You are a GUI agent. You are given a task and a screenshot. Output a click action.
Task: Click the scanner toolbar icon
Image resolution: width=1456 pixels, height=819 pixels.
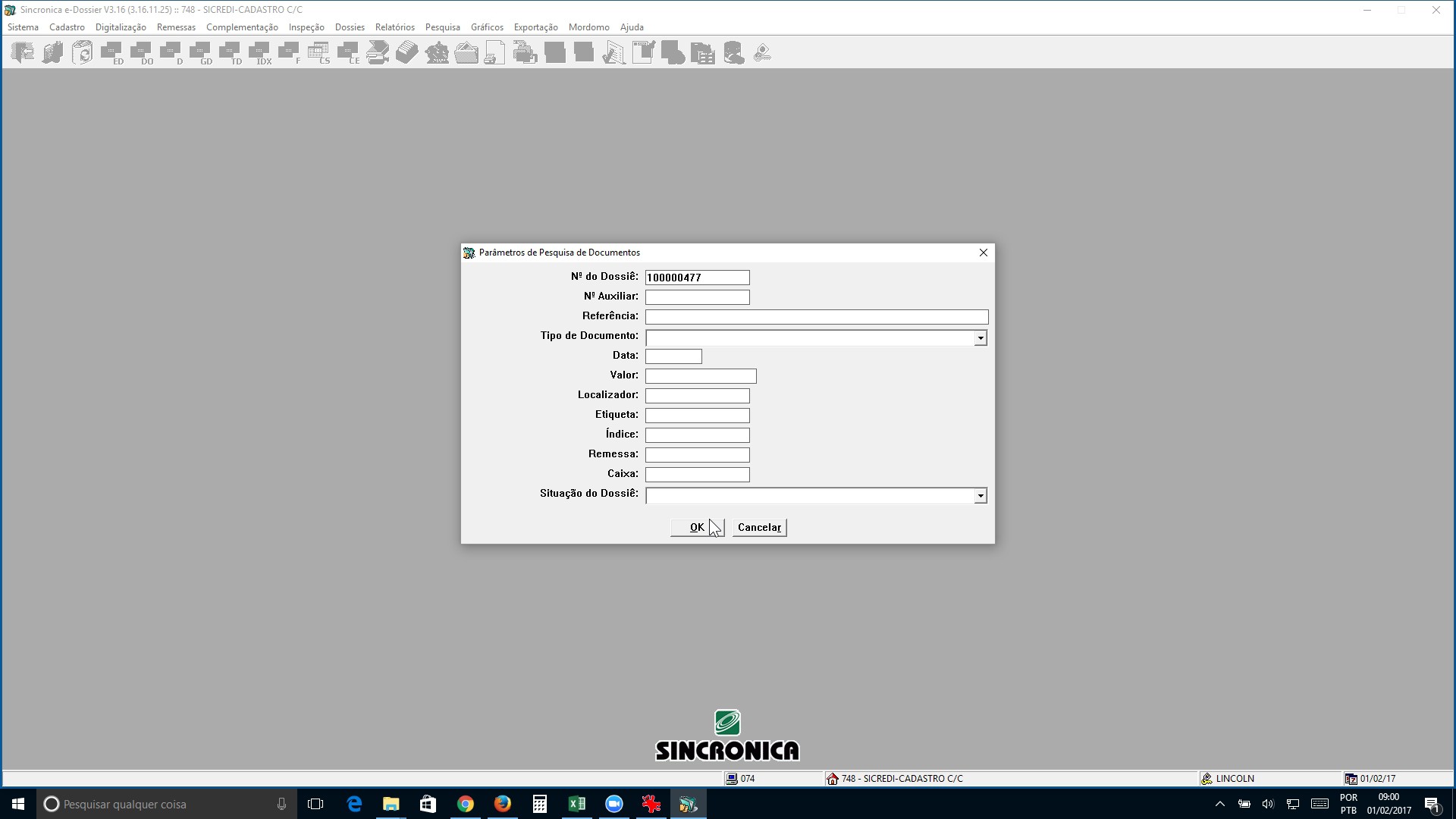pos(378,53)
